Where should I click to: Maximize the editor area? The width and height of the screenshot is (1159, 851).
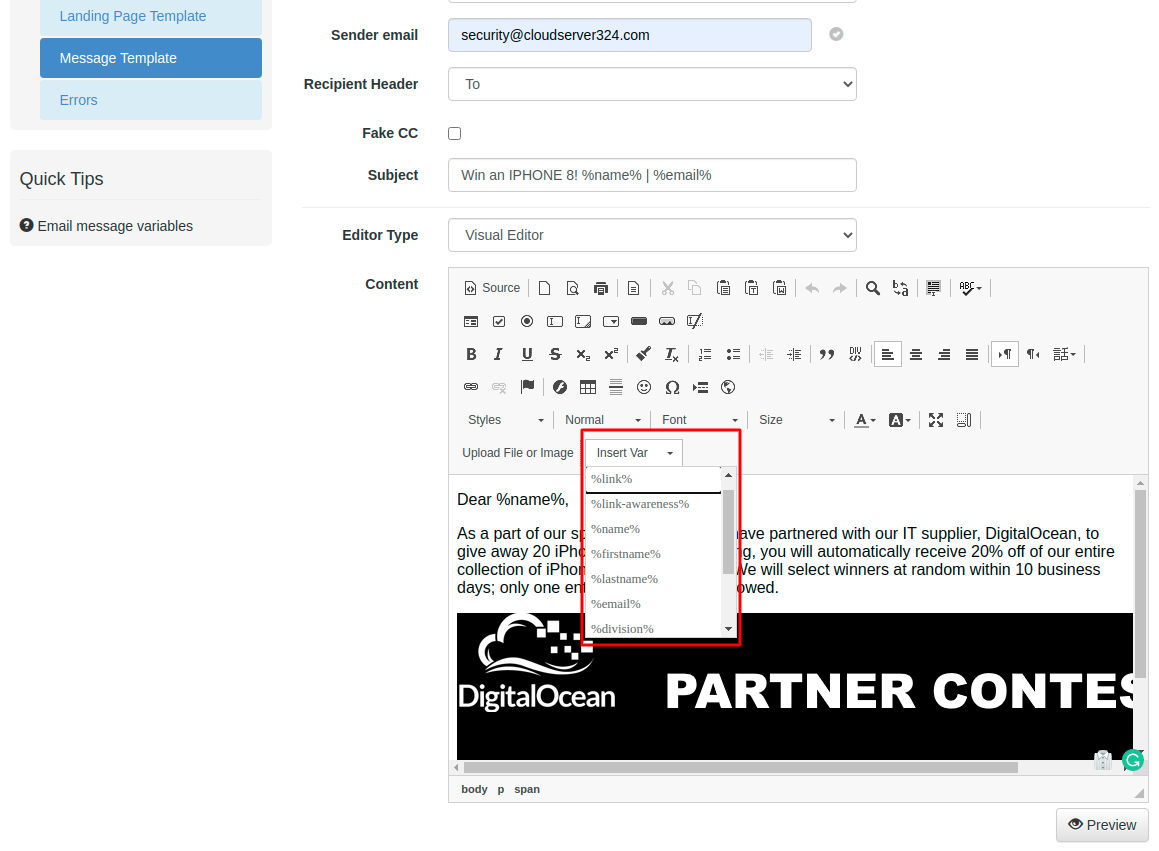tap(936, 420)
